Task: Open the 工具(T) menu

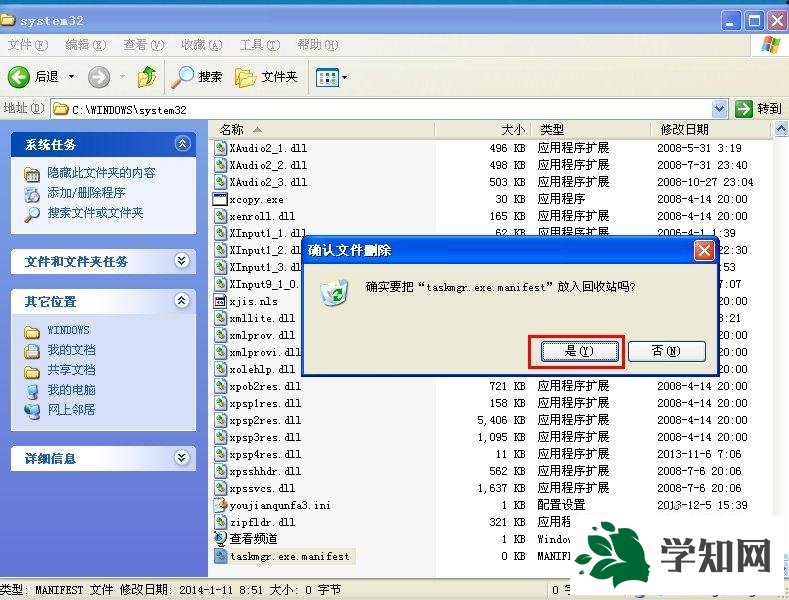Action: click(x=260, y=45)
